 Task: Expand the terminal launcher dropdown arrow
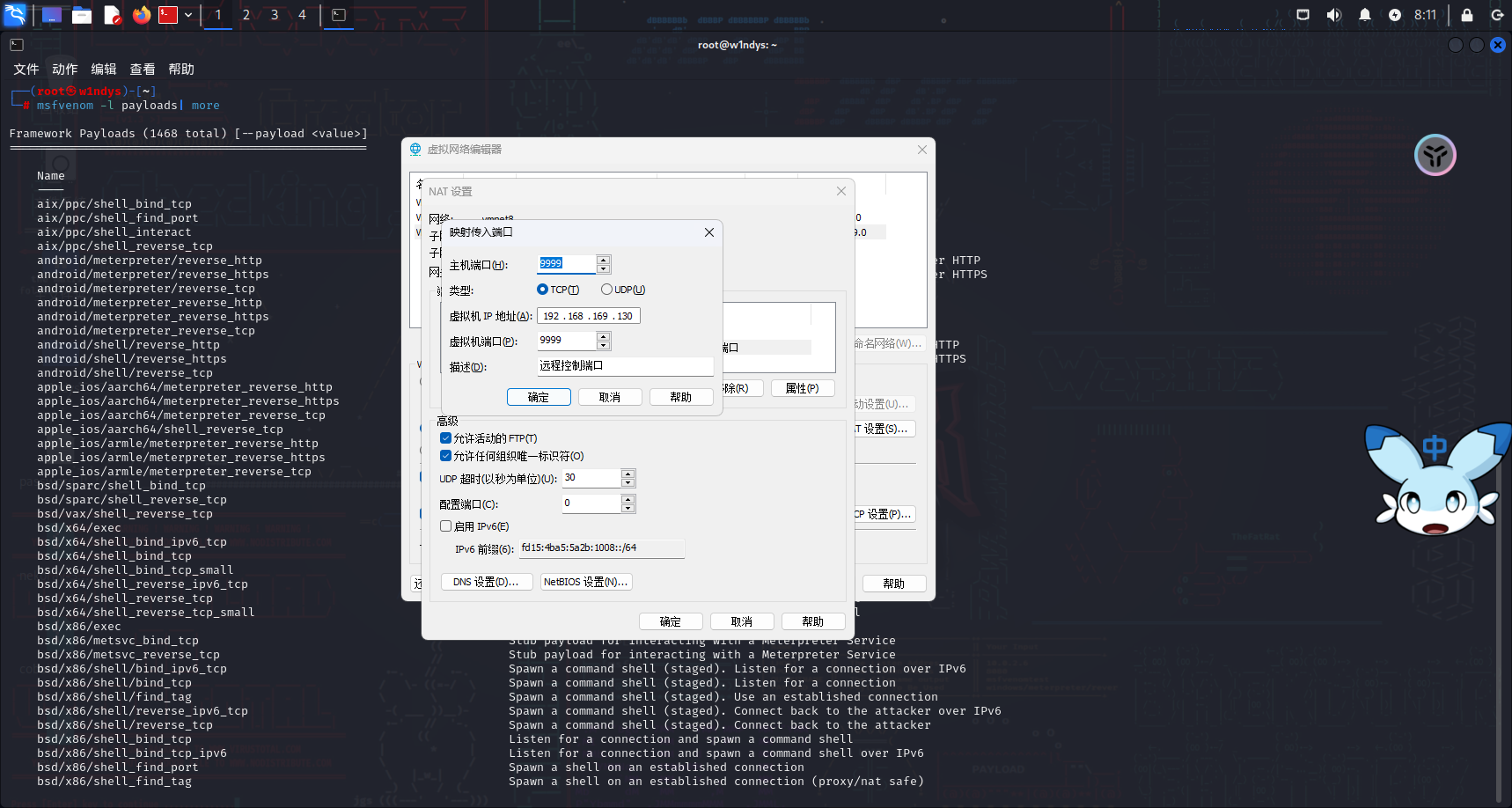click(188, 15)
